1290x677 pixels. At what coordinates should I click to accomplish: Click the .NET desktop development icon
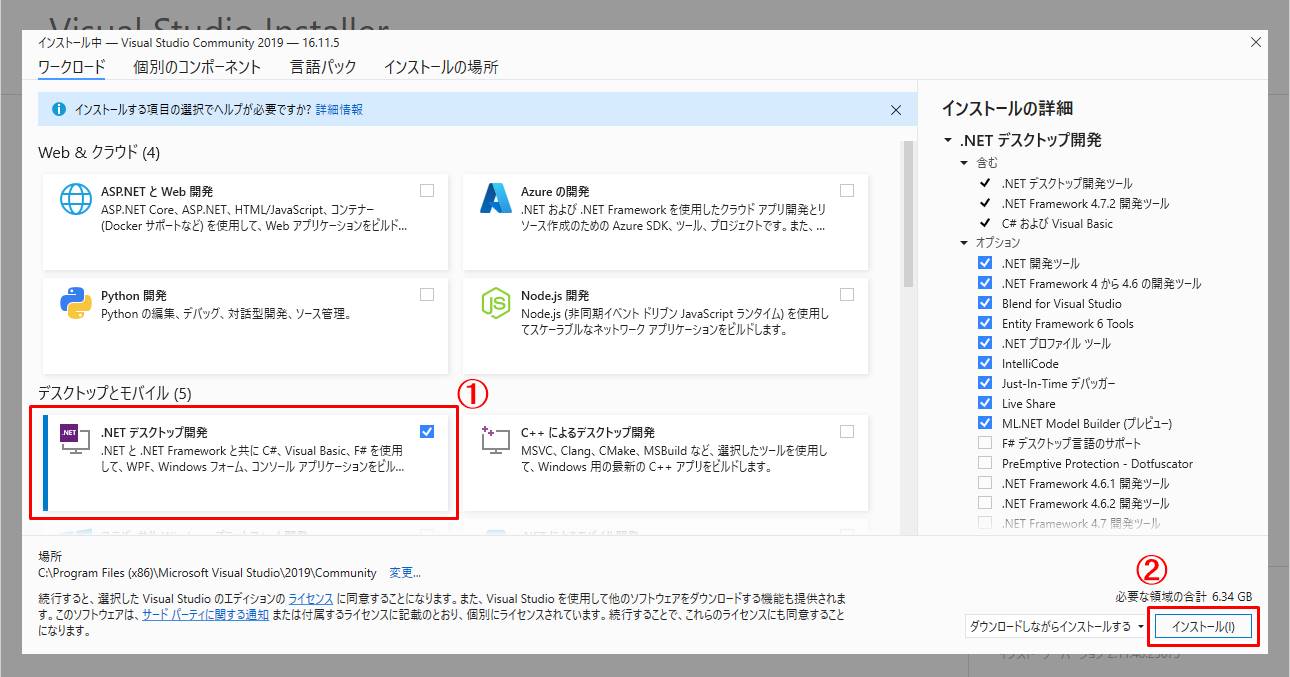click(x=76, y=437)
